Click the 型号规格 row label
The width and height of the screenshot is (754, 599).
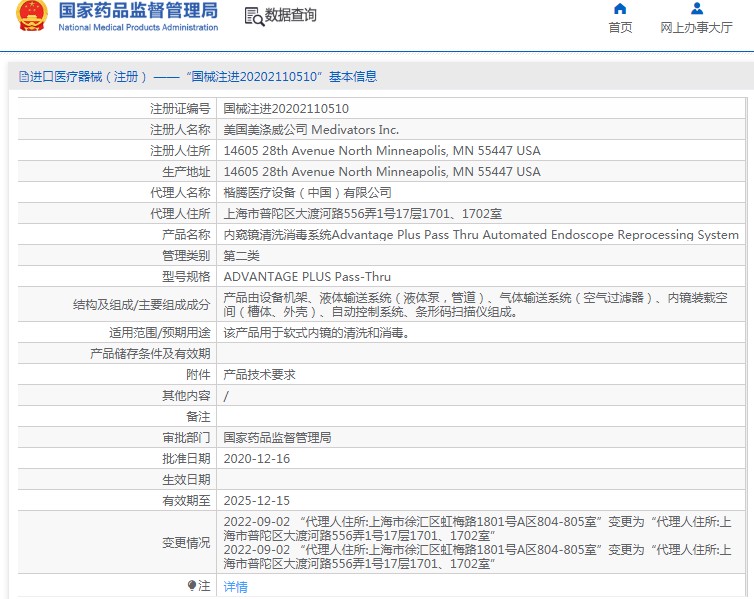(x=186, y=277)
